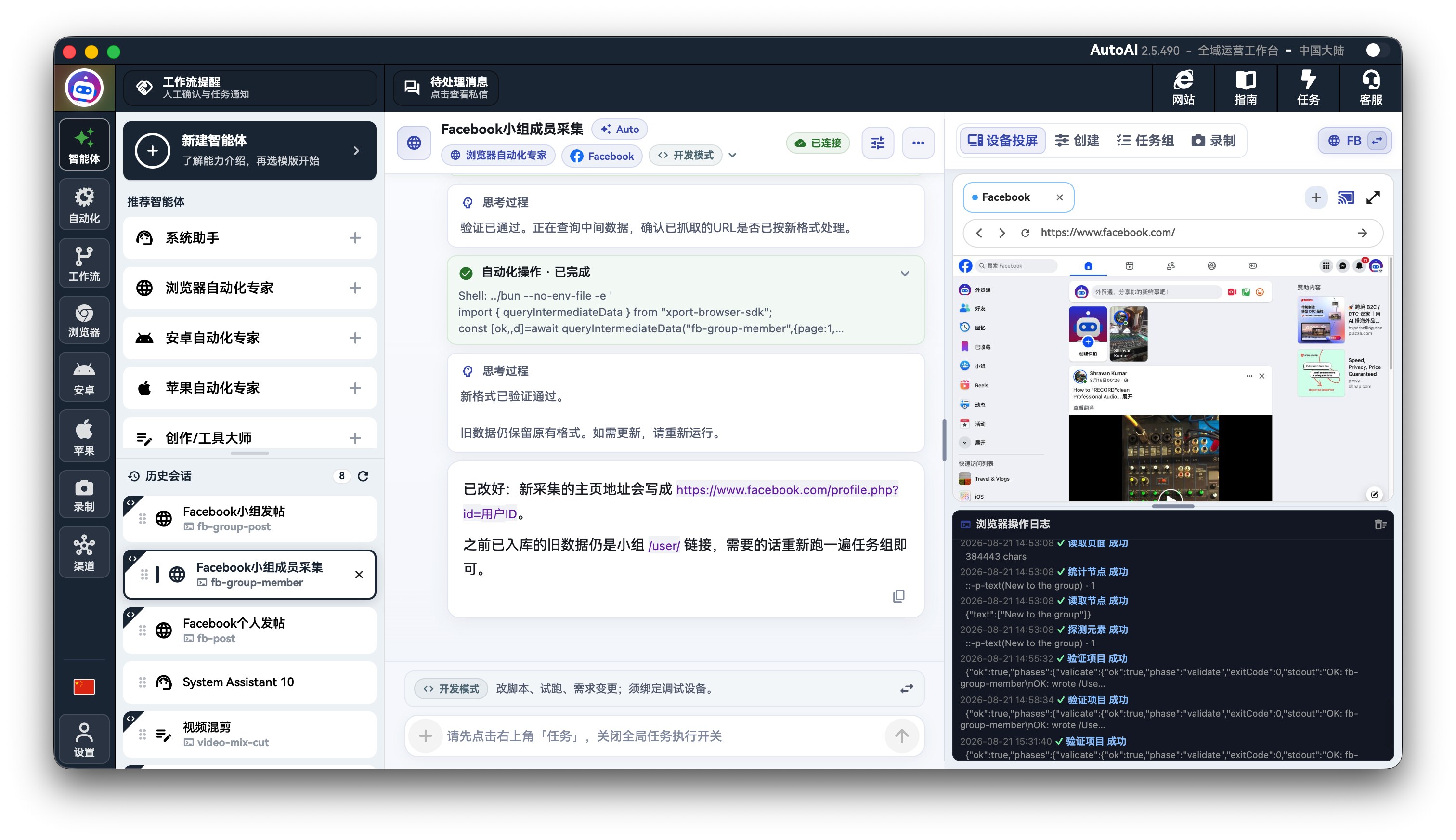Open 工作流提醒 notifications
This screenshot has height=840, width=1456.
[250, 88]
